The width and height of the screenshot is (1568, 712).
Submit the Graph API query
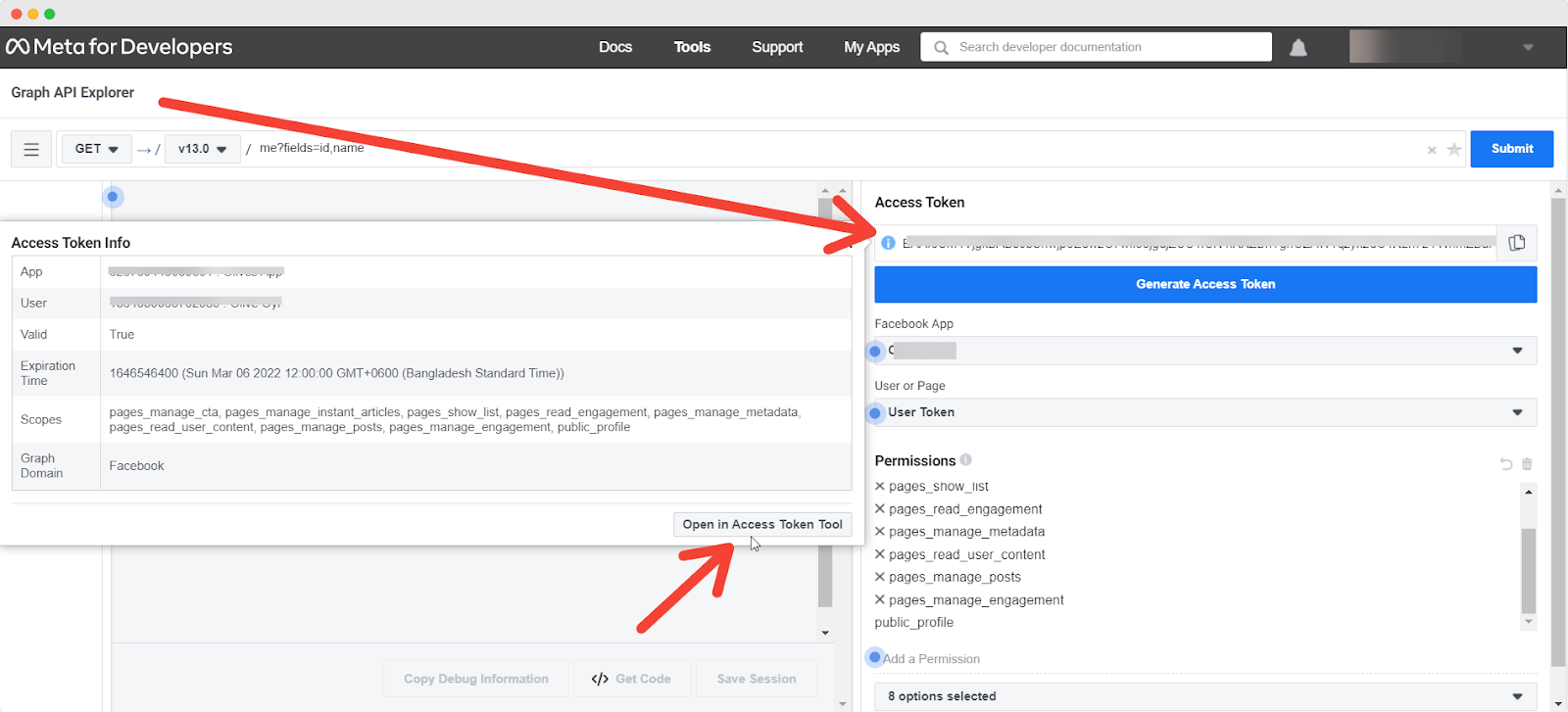point(1512,149)
